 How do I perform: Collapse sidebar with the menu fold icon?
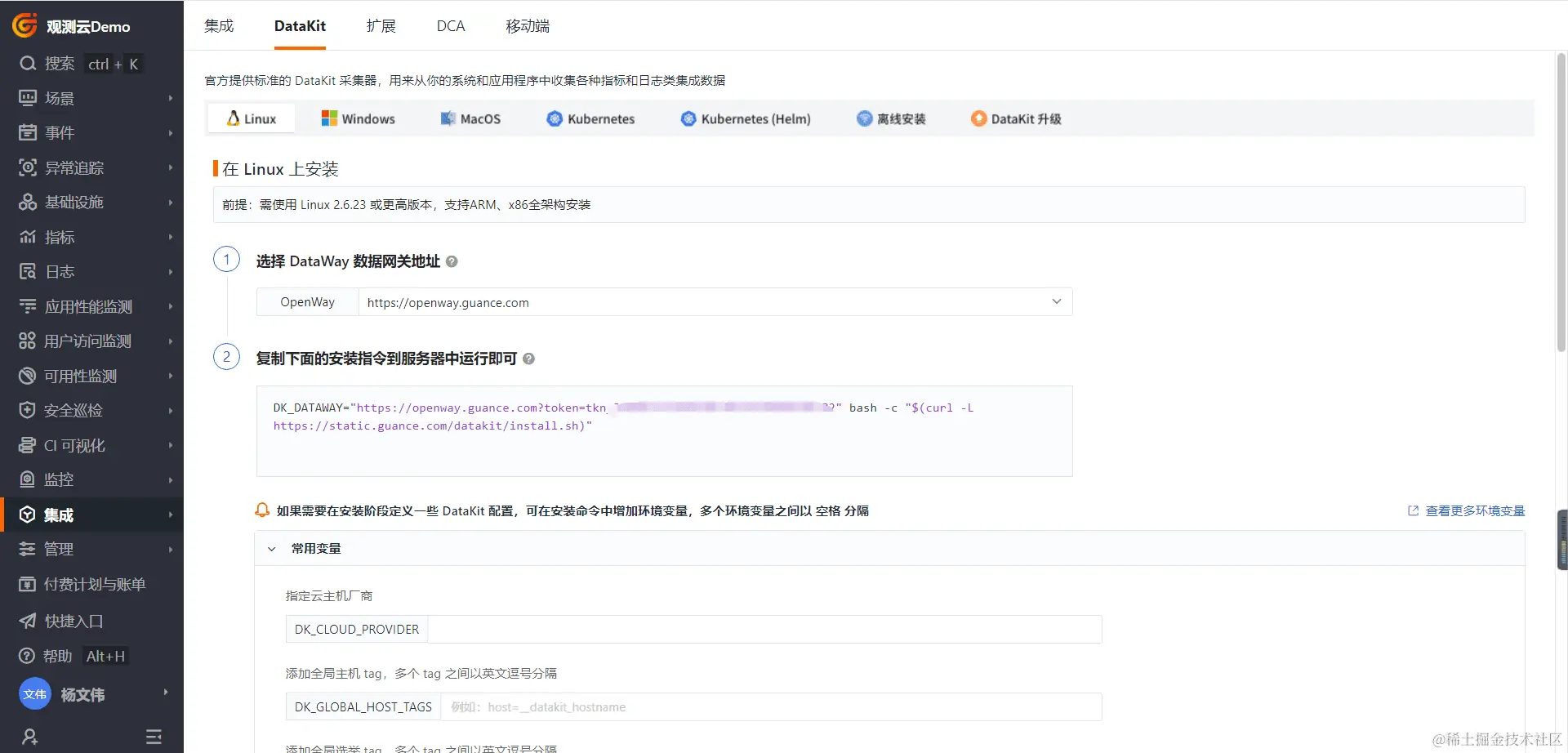154,737
